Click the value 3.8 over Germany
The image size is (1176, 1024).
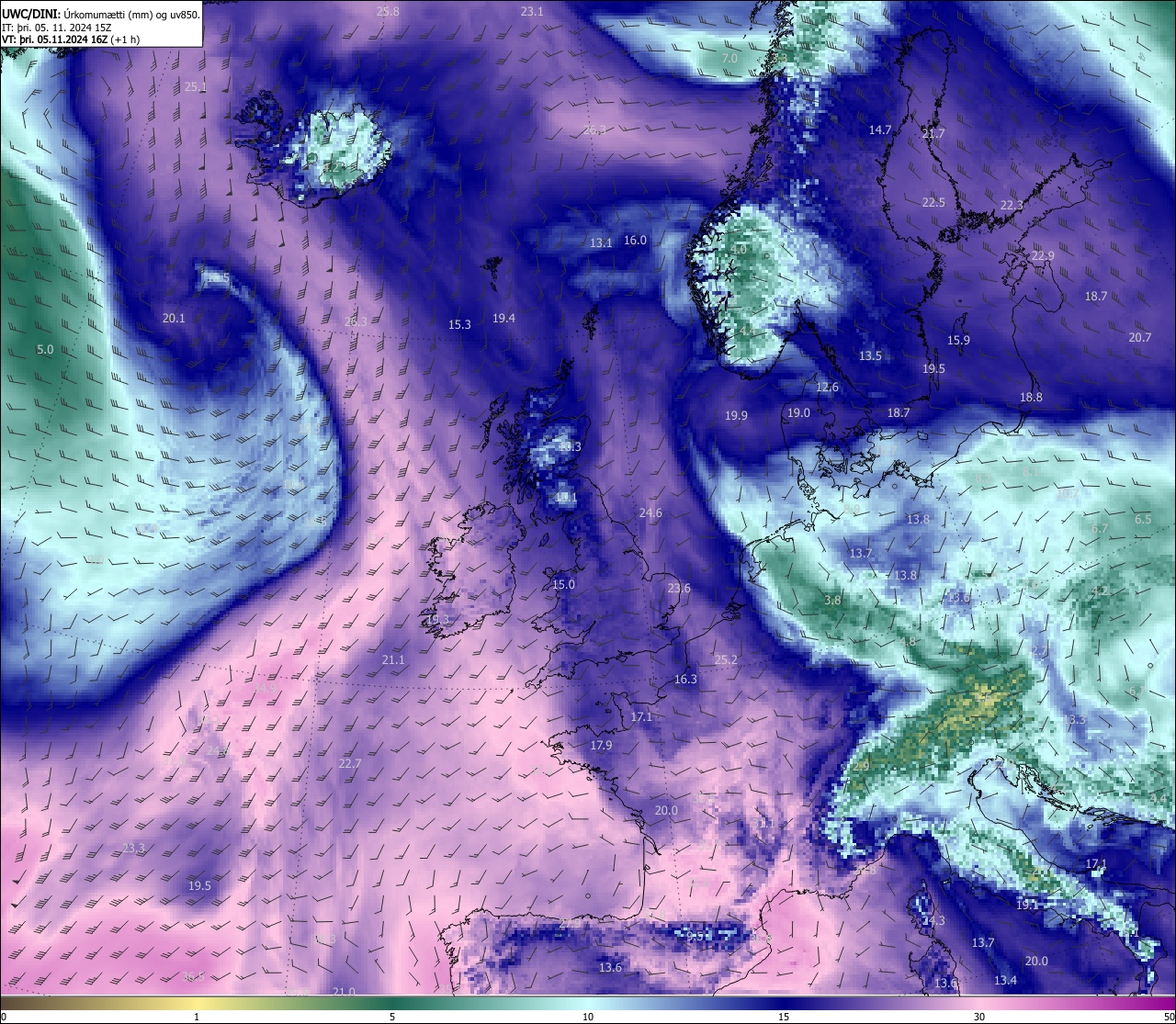[x=832, y=601]
